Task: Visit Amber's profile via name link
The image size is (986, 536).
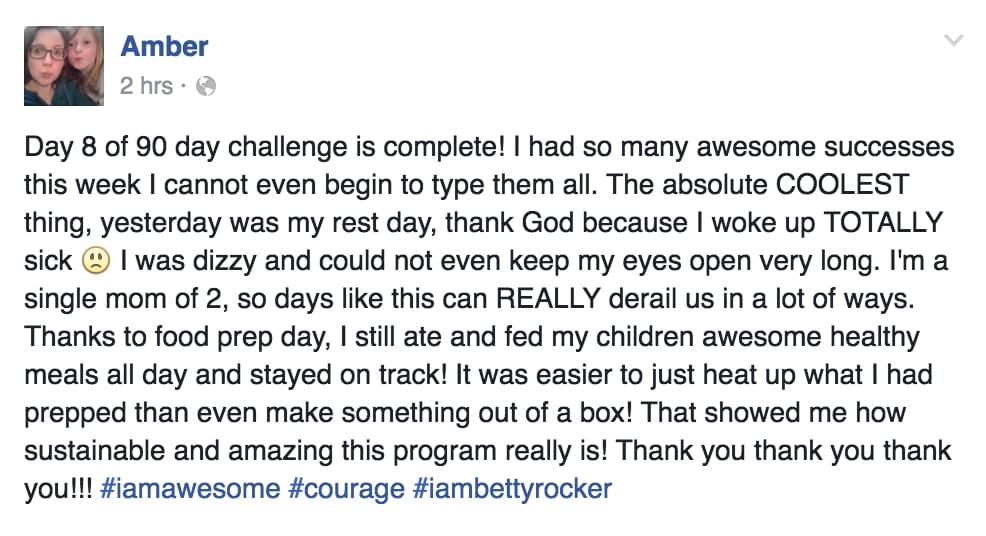Action: click(164, 46)
